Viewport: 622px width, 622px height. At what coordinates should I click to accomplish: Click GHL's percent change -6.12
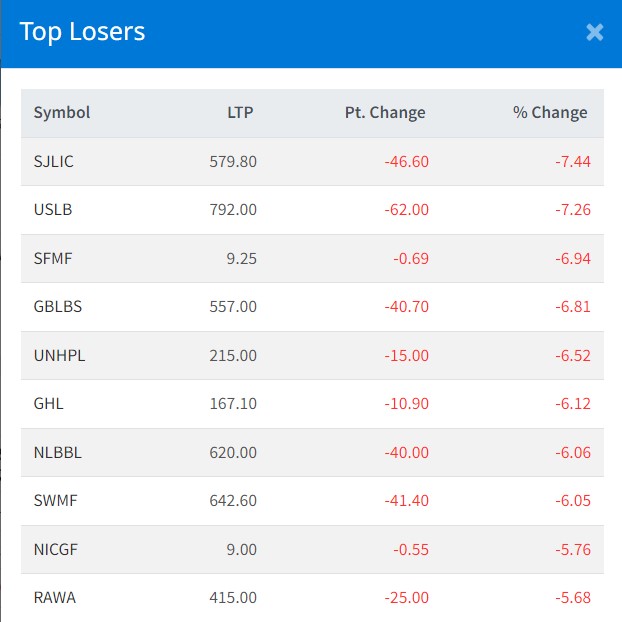[574, 404]
